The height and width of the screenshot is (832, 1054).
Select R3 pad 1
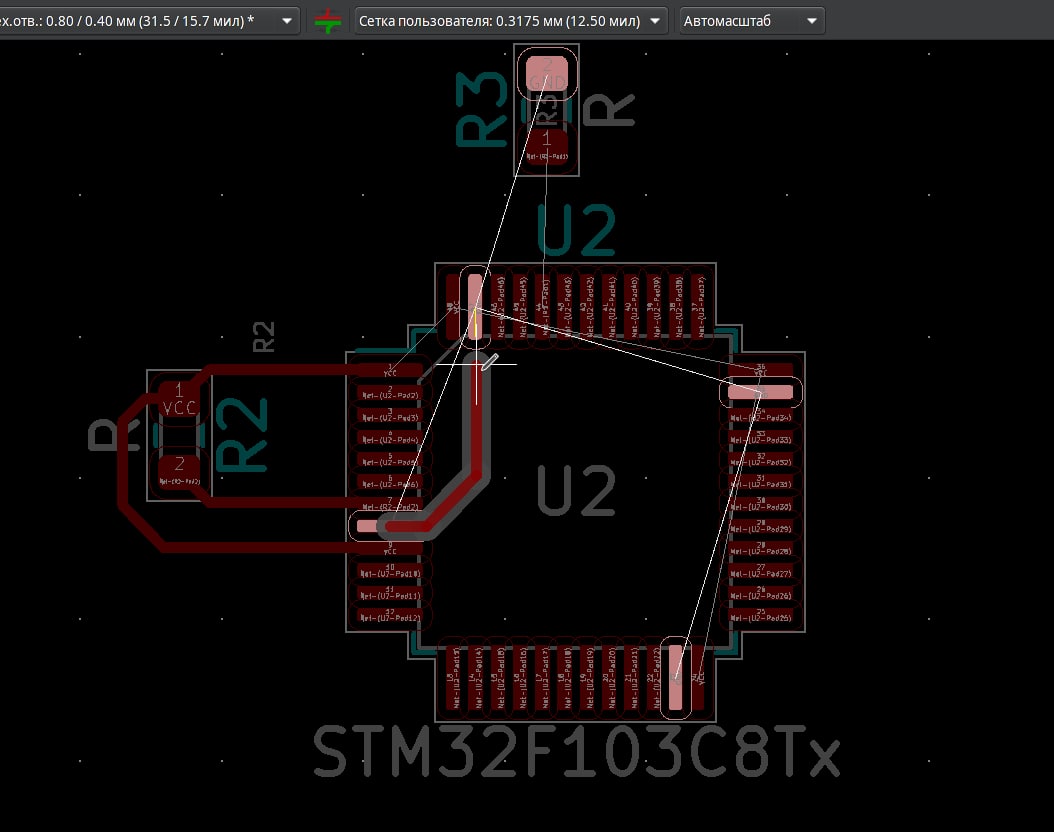coord(546,147)
